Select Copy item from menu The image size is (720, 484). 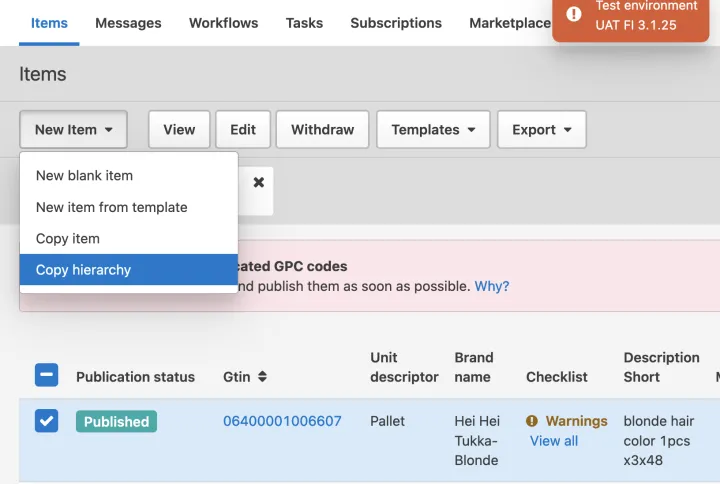pyautogui.click(x=68, y=239)
